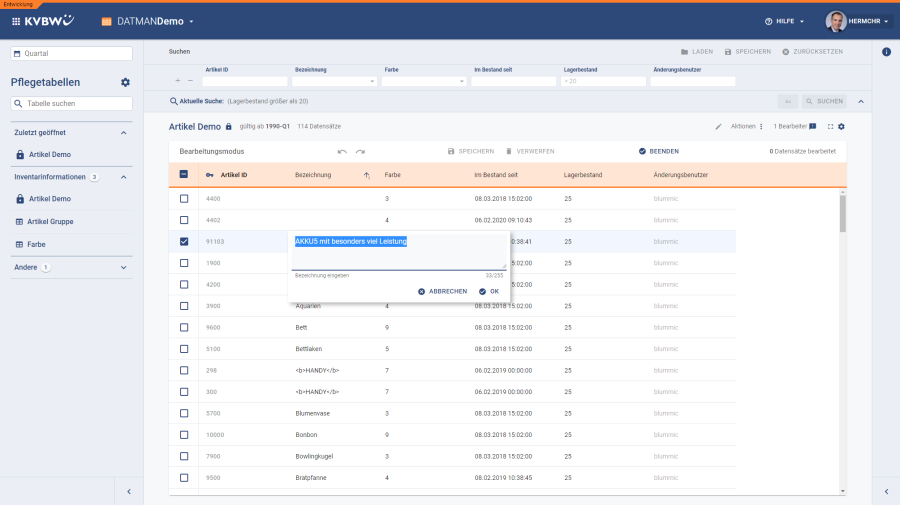Click OK in the edit popup
The width and height of the screenshot is (900, 505).
489,291
